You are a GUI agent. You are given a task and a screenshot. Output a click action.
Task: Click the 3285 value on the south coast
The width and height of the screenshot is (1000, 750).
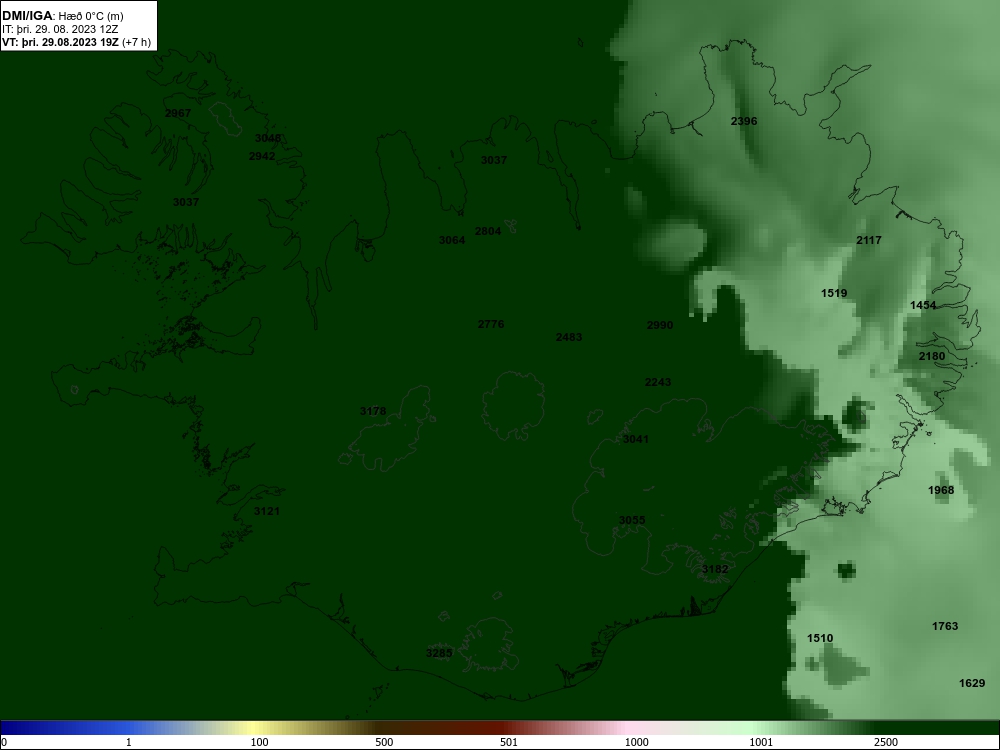tap(439, 653)
